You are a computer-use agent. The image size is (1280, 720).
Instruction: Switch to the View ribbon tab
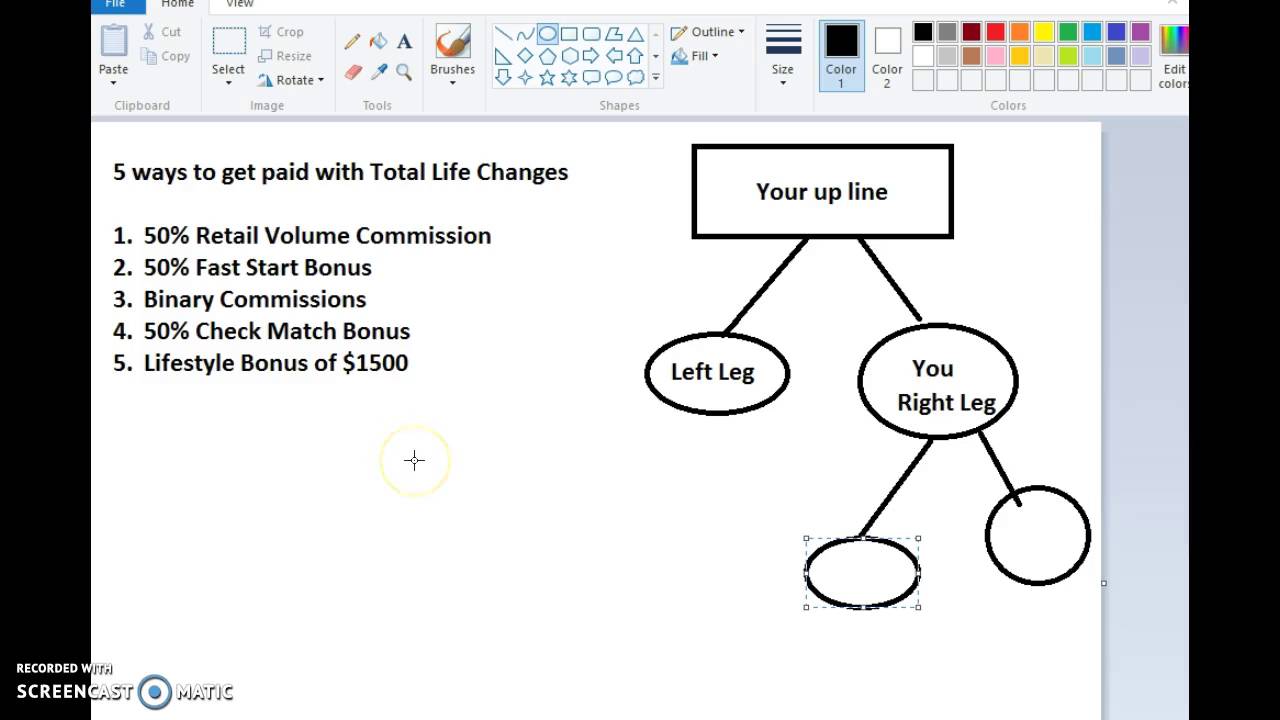tap(240, 4)
